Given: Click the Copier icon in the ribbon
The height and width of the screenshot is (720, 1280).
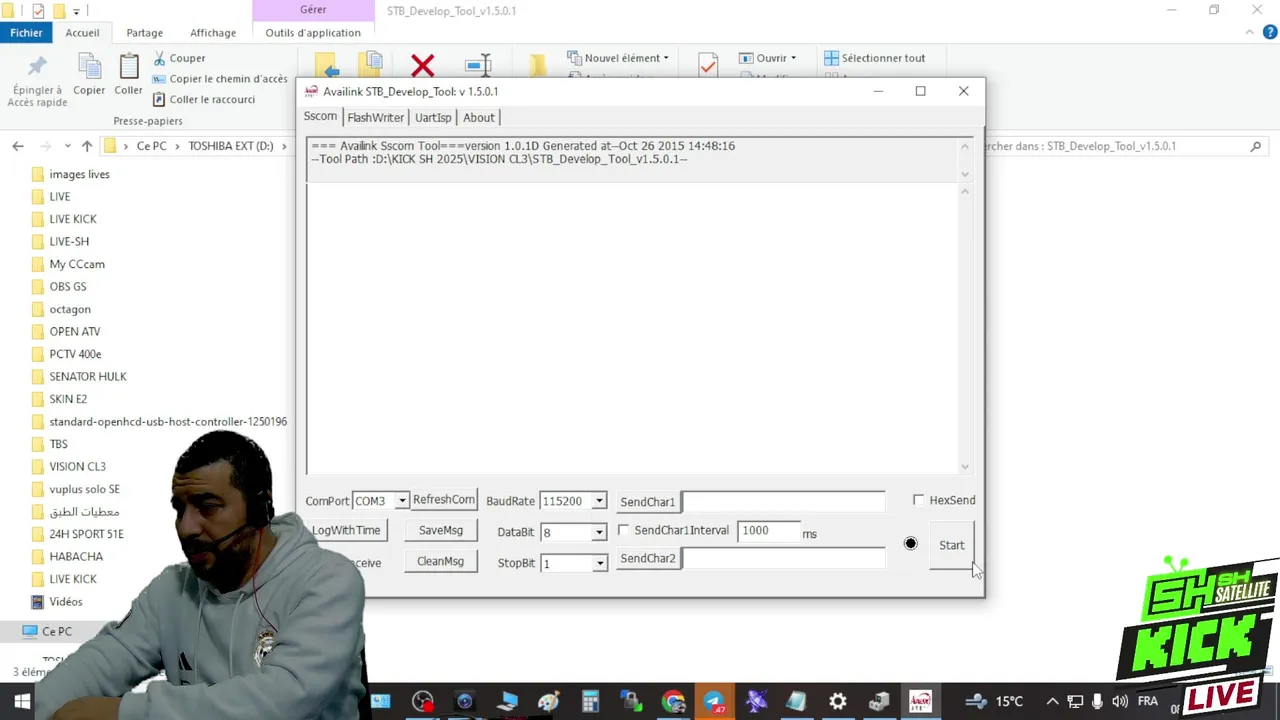Looking at the screenshot, I should [89, 67].
